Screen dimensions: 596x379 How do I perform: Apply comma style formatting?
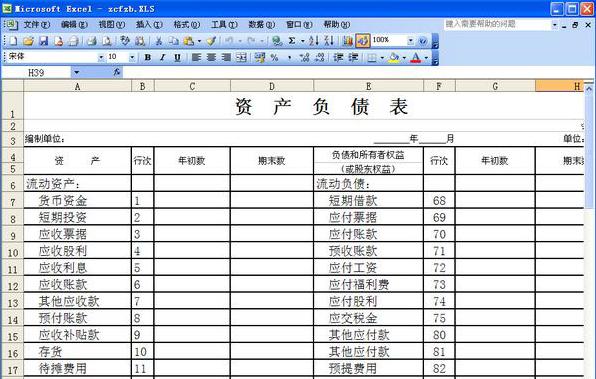[290, 57]
